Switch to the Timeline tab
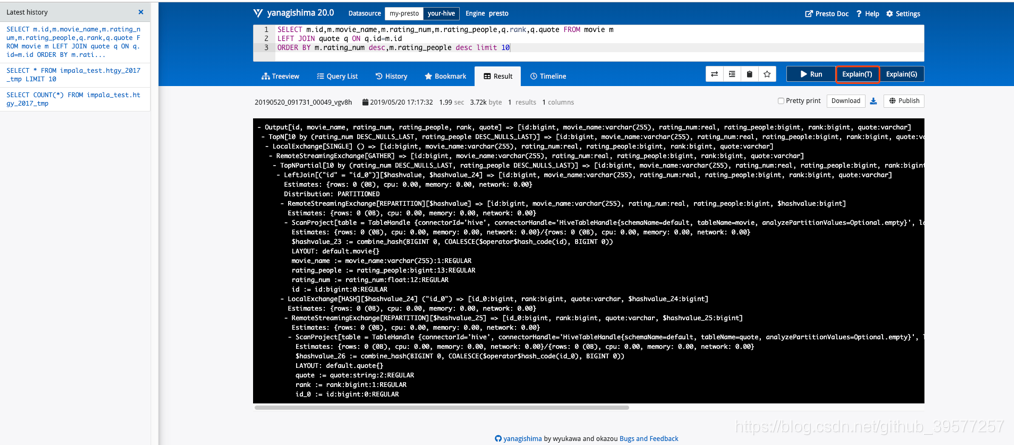 (548, 76)
